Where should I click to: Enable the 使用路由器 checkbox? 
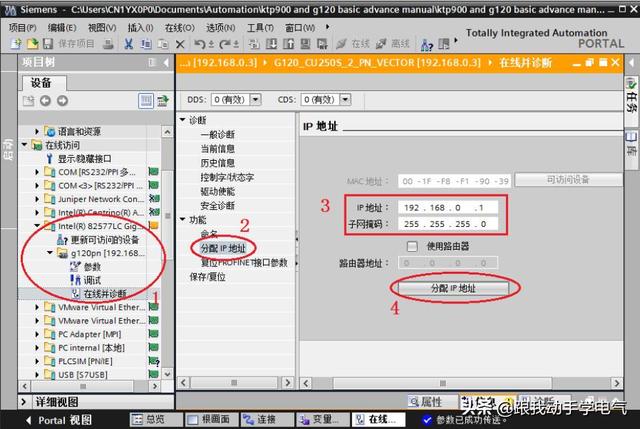pos(412,246)
